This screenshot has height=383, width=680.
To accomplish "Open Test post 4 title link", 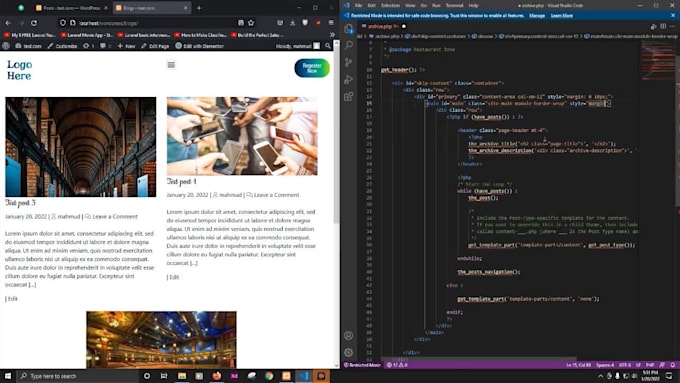I will [x=181, y=181].
